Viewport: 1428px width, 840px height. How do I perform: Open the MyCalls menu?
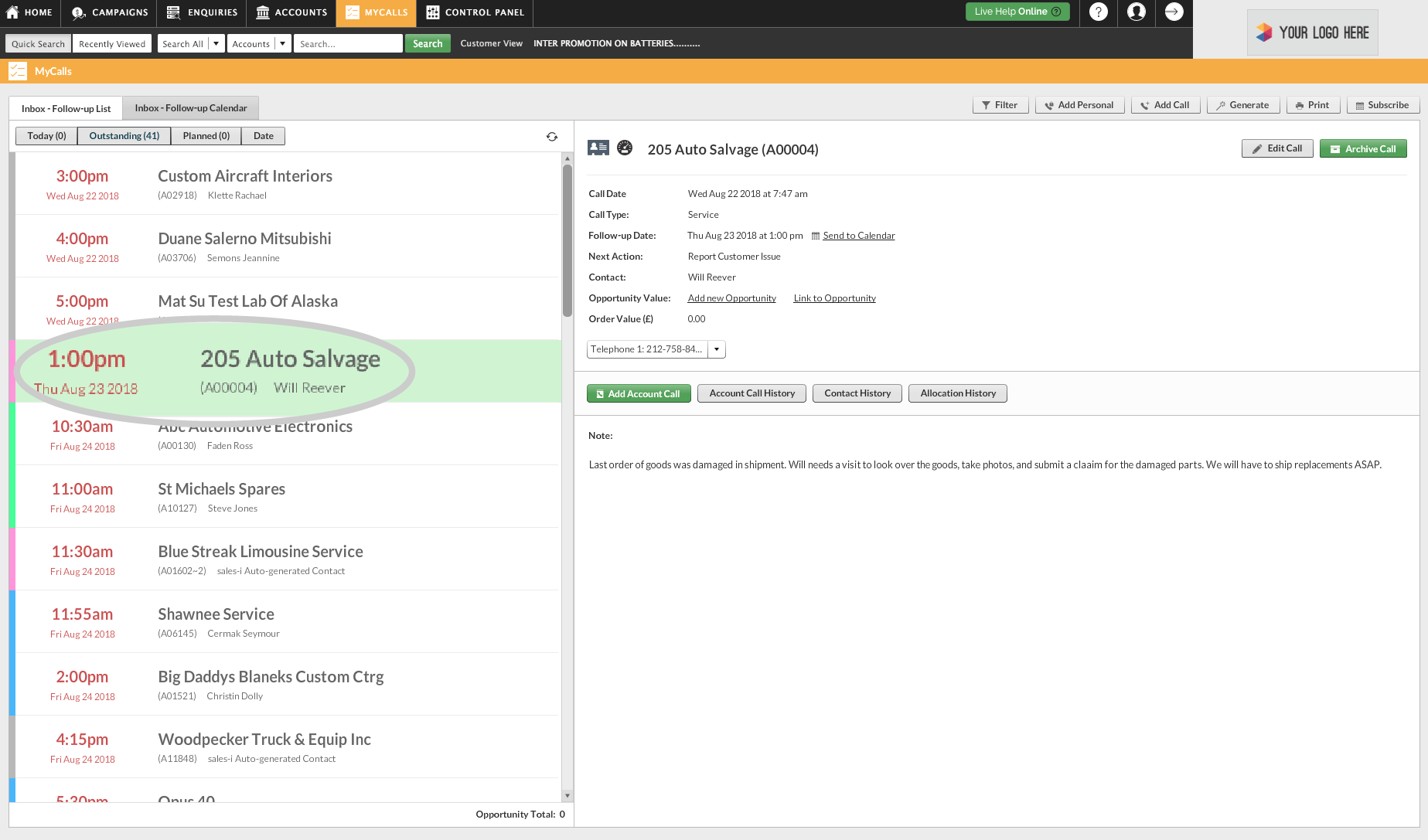(377, 12)
